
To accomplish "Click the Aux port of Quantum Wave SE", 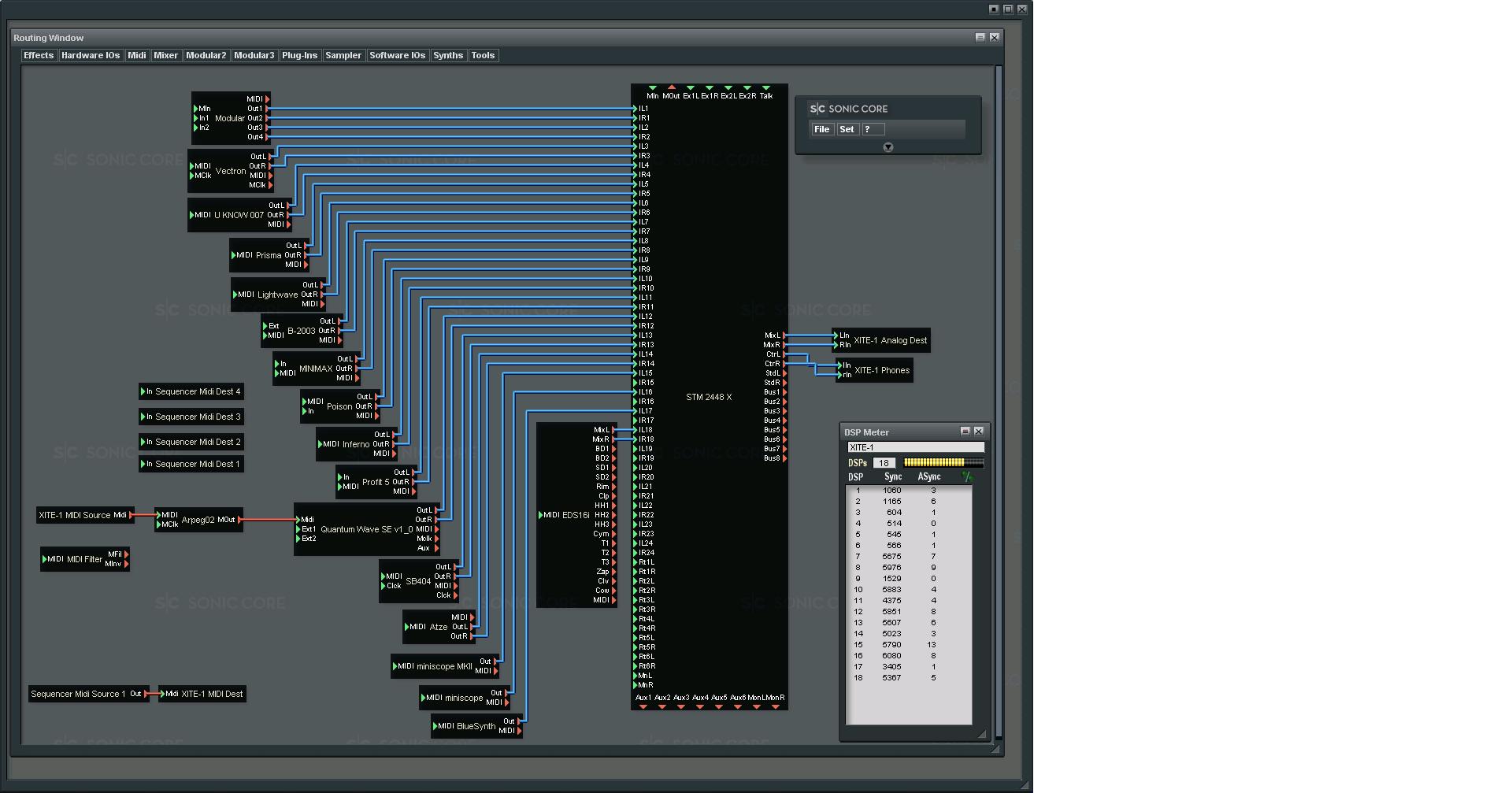I will [x=435, y=548].
